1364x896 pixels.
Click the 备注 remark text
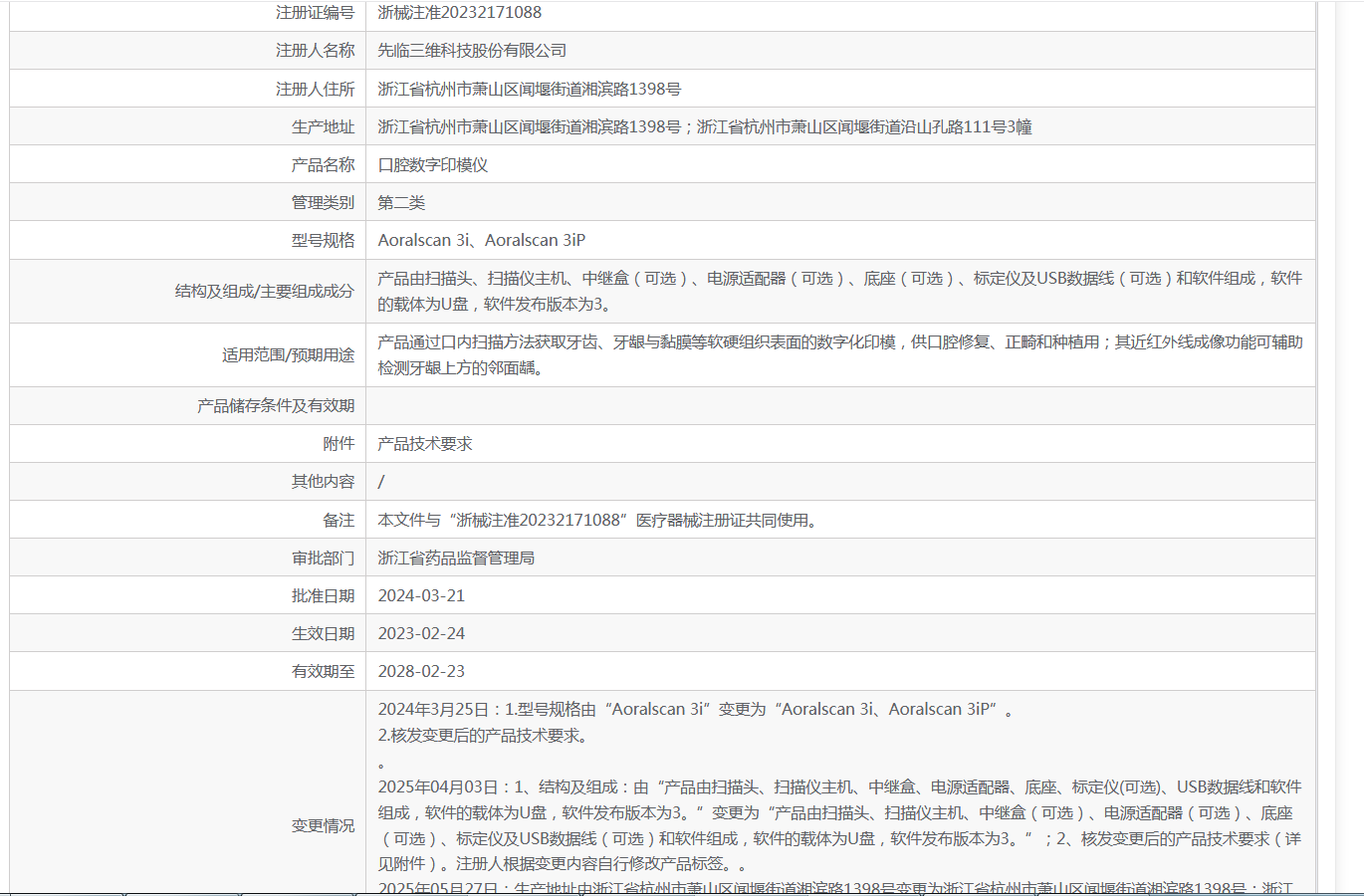(x=598, y=520)
